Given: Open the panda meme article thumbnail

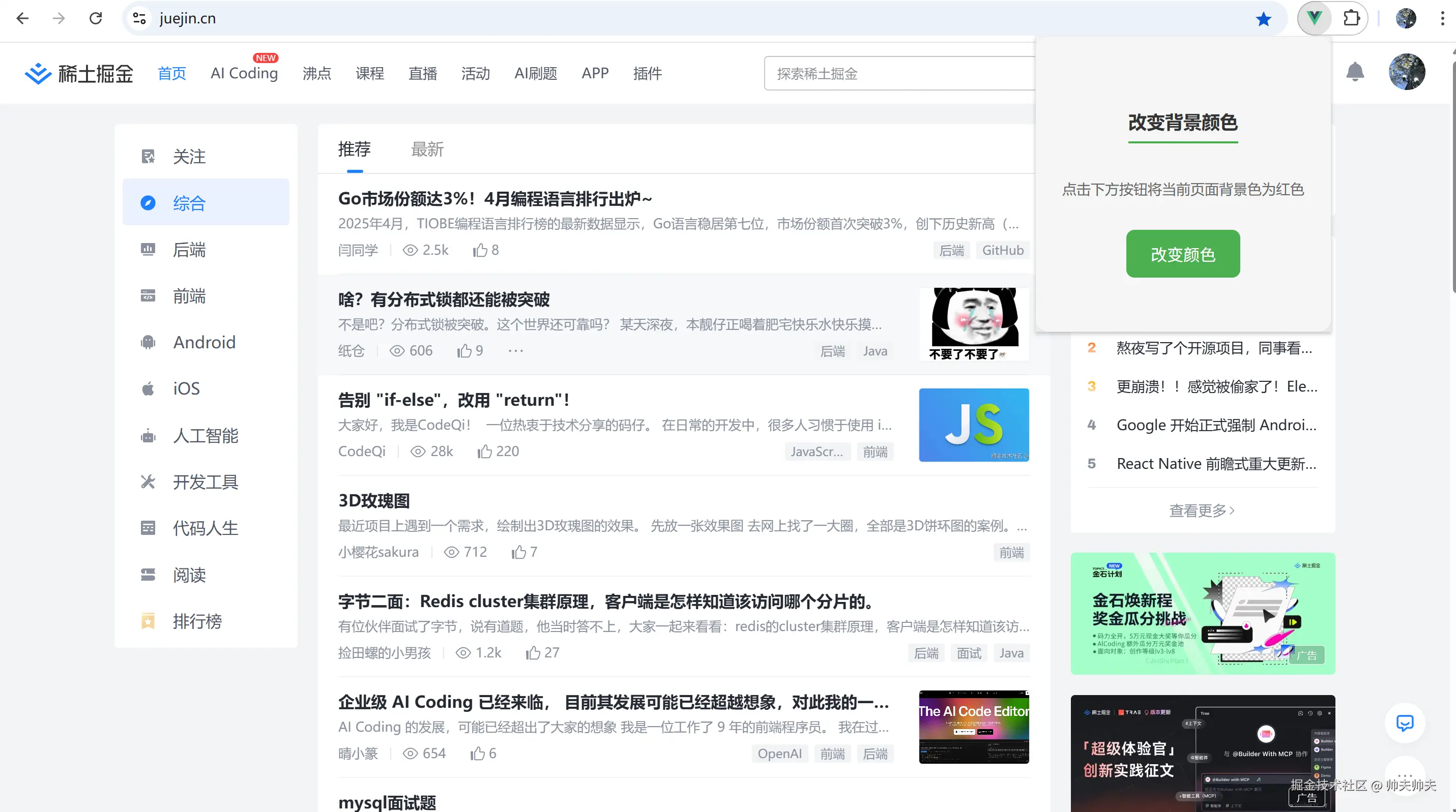Looking at the screenshot, I should pos(974,324).
